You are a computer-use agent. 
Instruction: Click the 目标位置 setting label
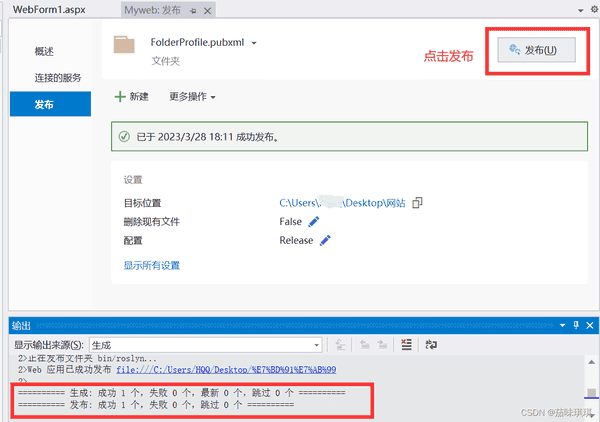tap(142, 203)
